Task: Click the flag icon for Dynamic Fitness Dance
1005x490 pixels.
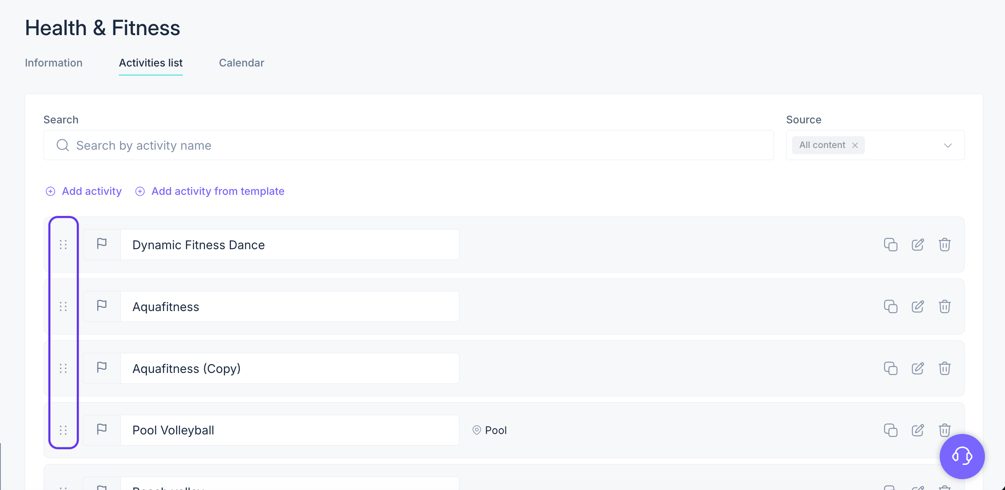Action: (x=101, y=244)
